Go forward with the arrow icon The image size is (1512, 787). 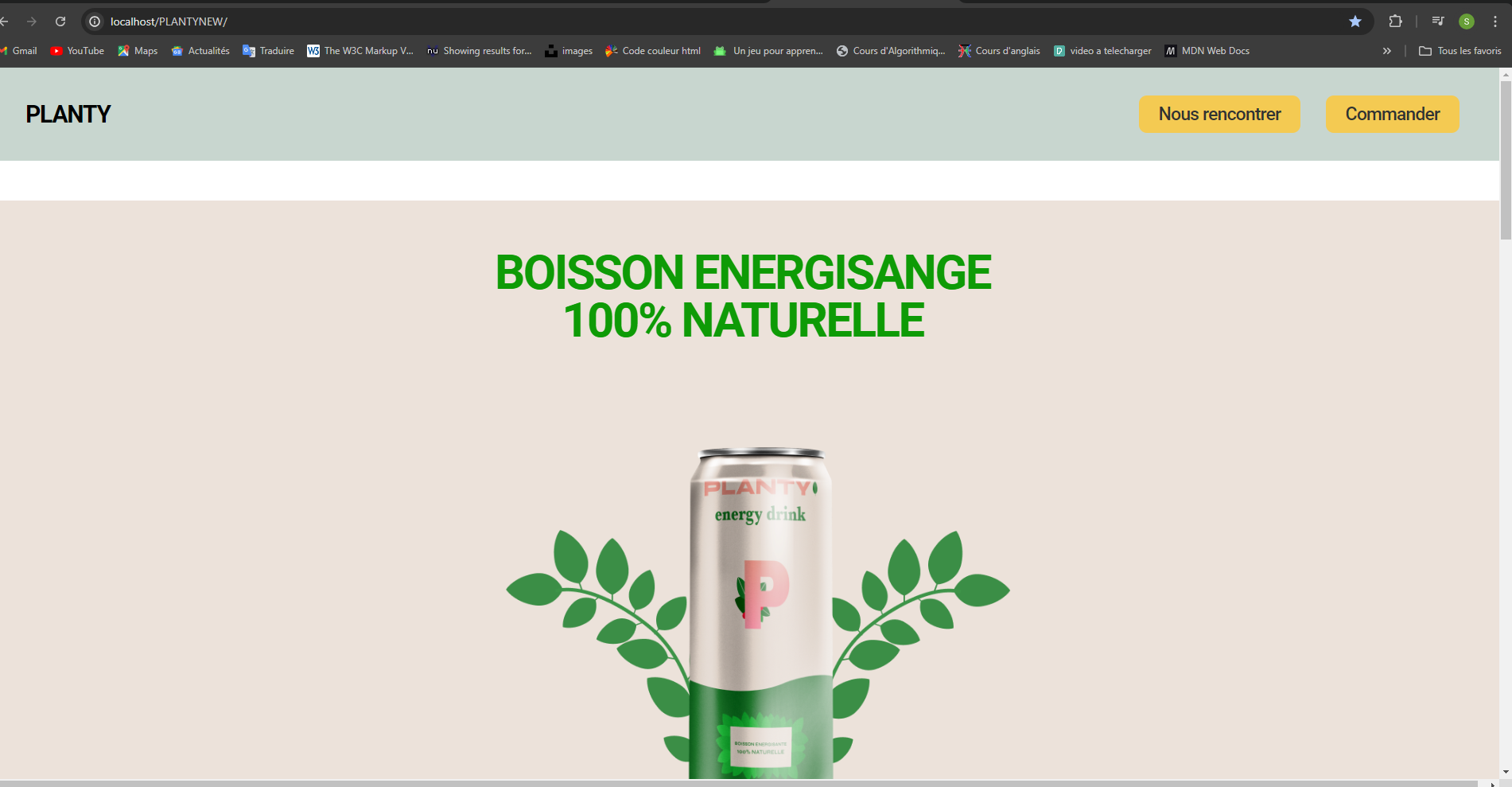point(32,21)
